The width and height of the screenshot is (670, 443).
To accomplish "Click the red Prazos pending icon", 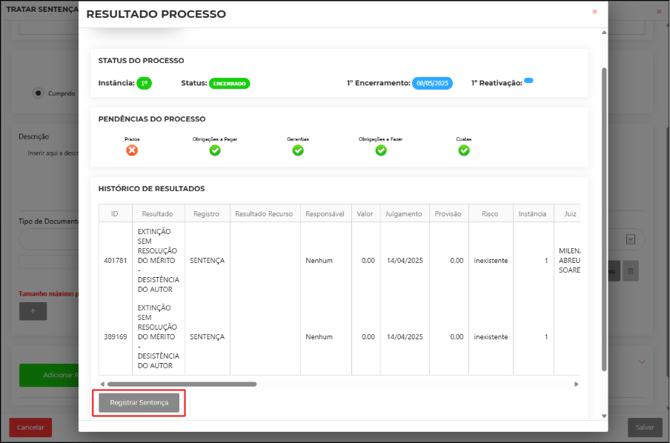I will tap(132, 151).
